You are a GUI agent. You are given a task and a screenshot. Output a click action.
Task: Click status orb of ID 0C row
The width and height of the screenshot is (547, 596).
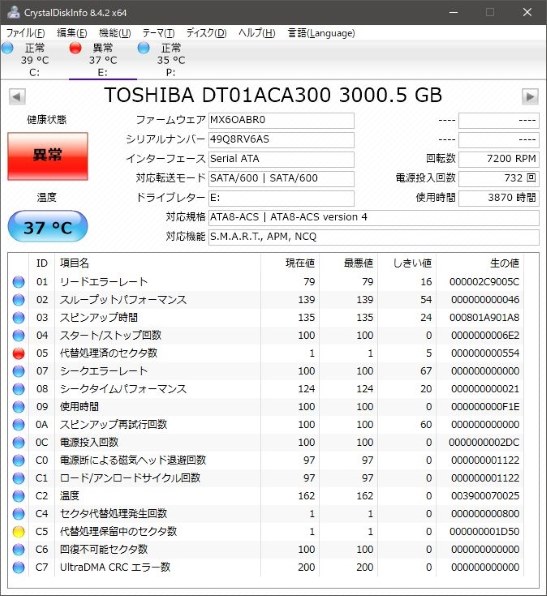(x=19, y=443)
